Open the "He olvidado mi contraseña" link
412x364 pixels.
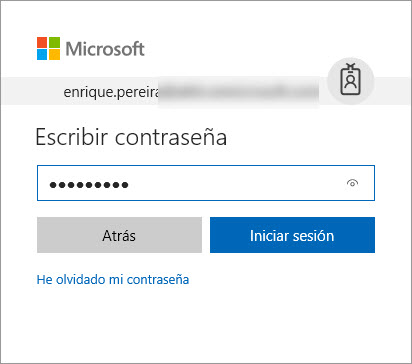(x=113, y=279)
